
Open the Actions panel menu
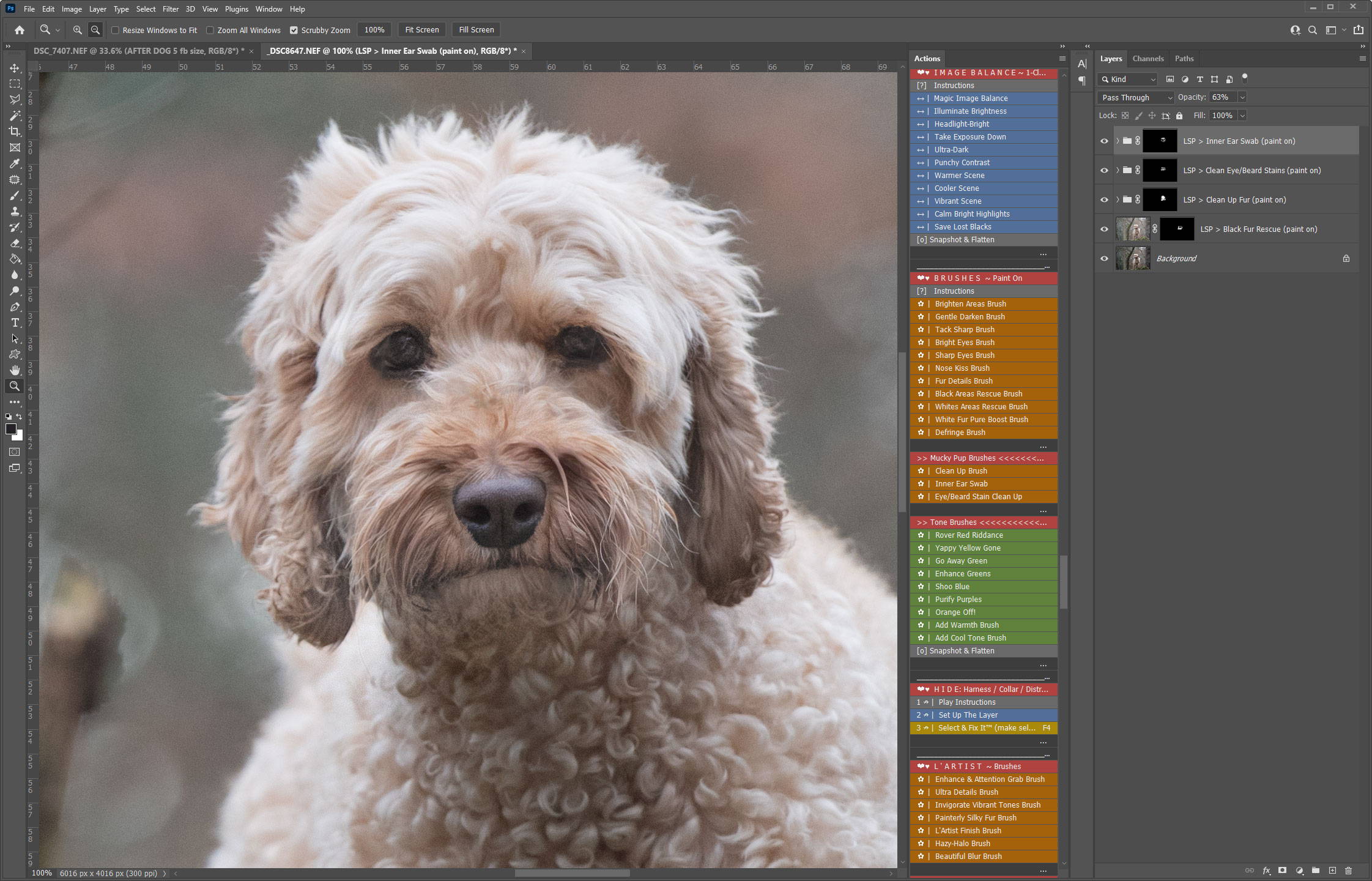coord(1062,59)
